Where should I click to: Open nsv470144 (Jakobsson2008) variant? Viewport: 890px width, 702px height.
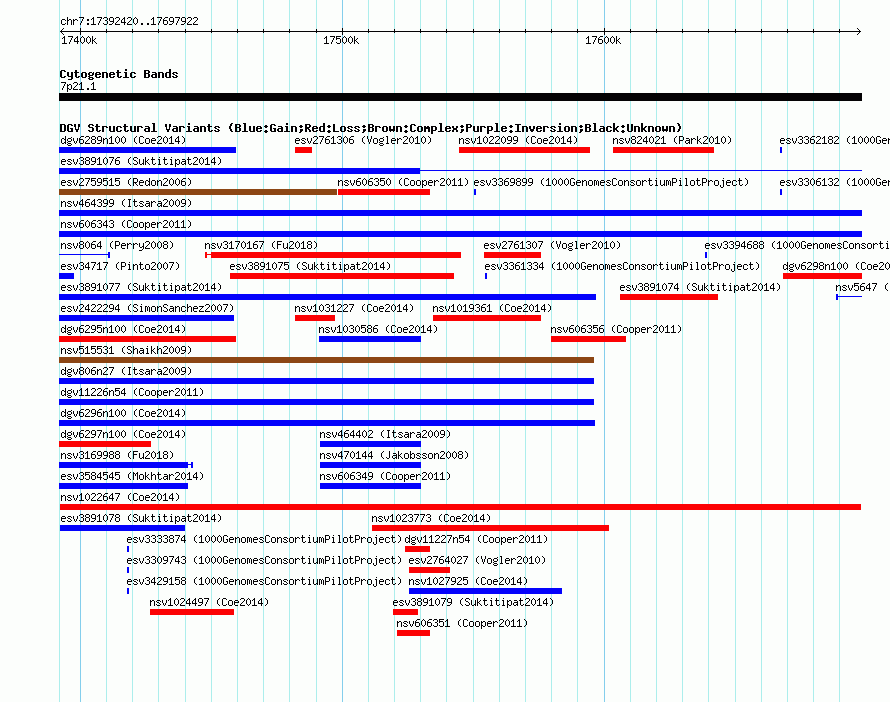tap(394, 455)
